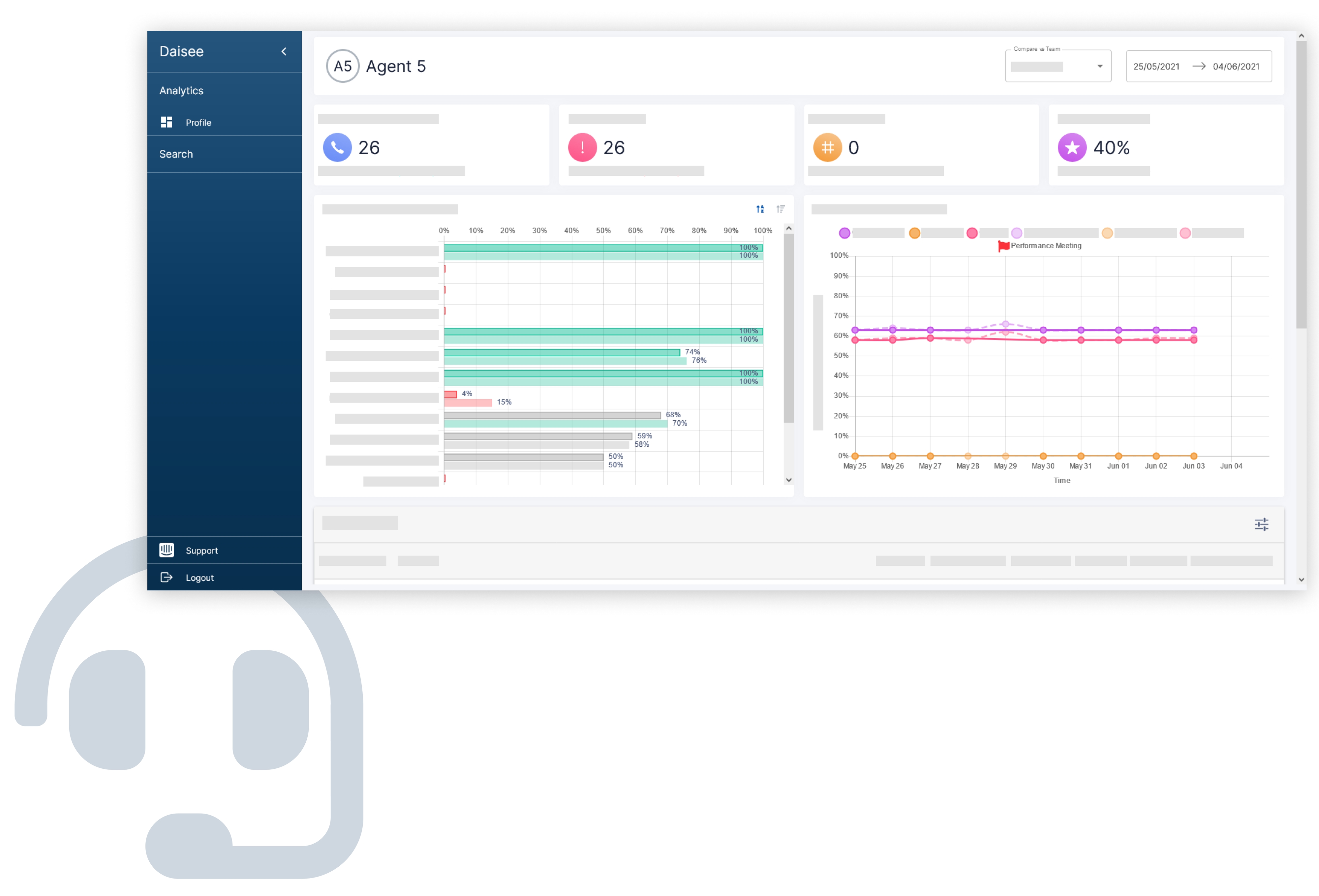Viewport: 1319px width, 896px height.
Task: Click the purple legend color dot
Action: 844,233
